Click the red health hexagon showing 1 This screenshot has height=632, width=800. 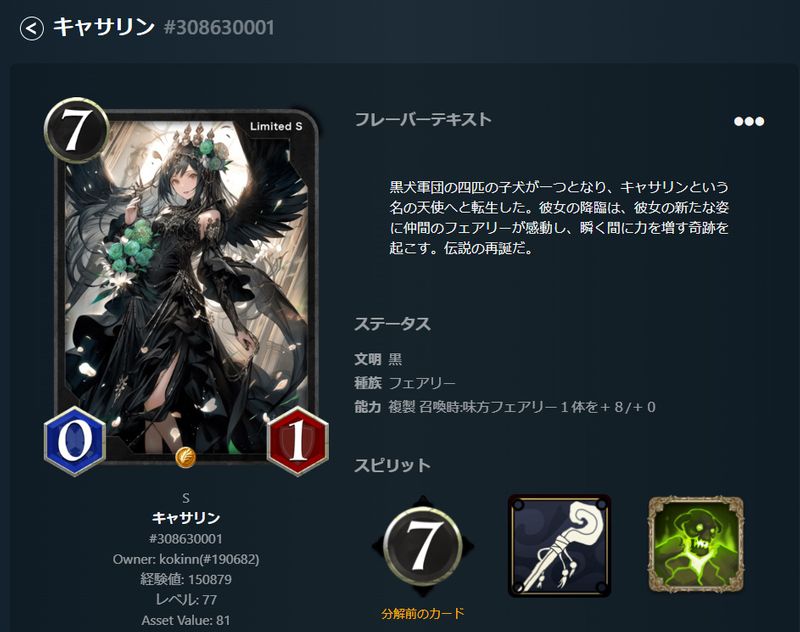coord(297,441)
